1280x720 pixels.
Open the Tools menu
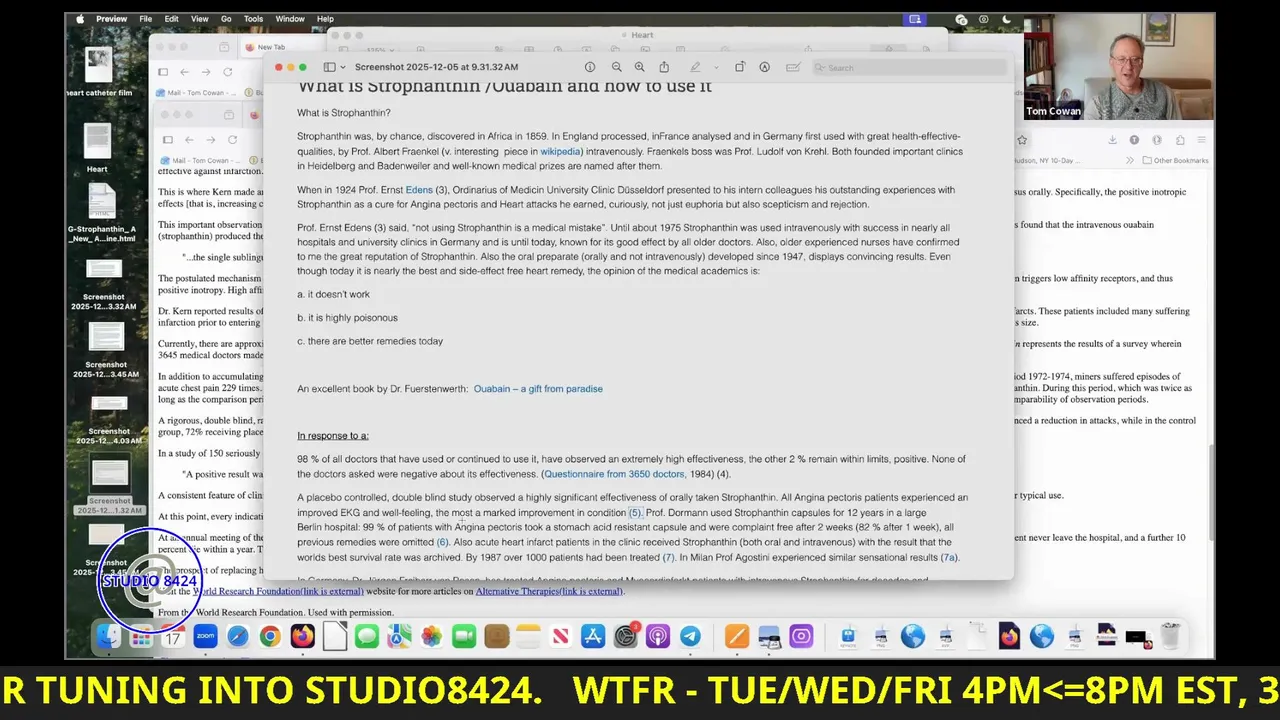click(254, 19)
